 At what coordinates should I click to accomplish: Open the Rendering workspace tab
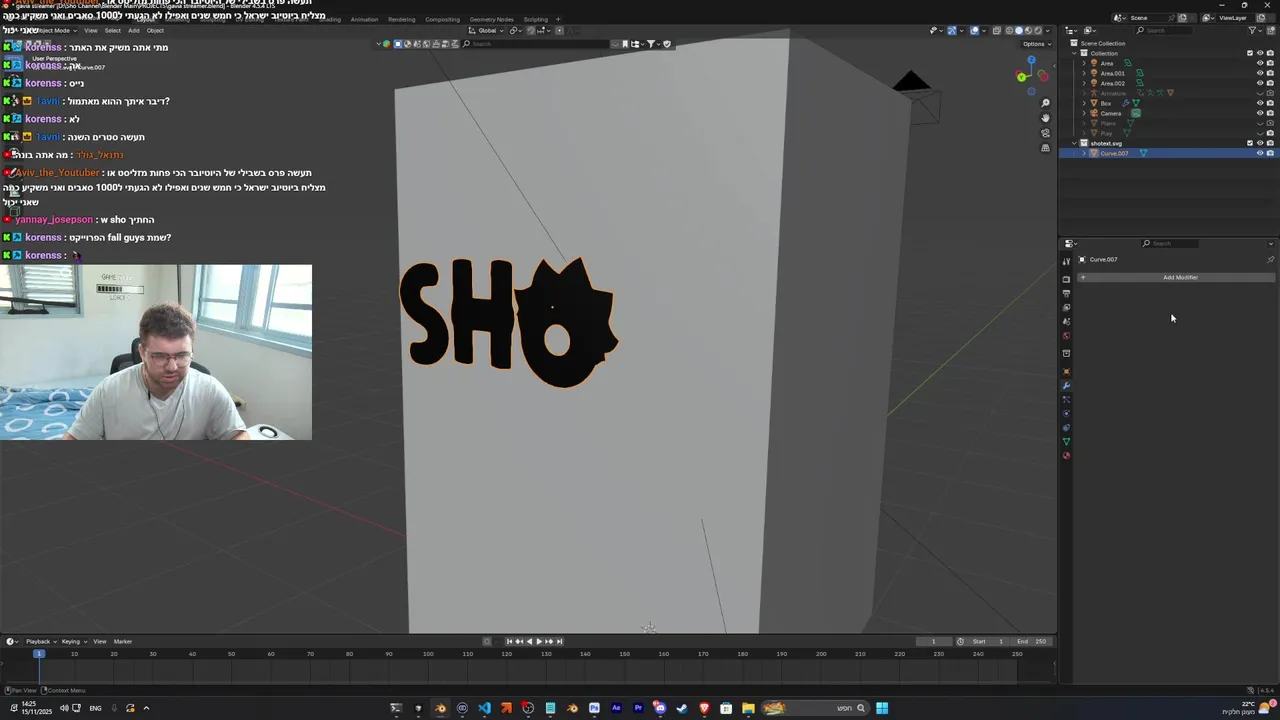pos(401,19)
